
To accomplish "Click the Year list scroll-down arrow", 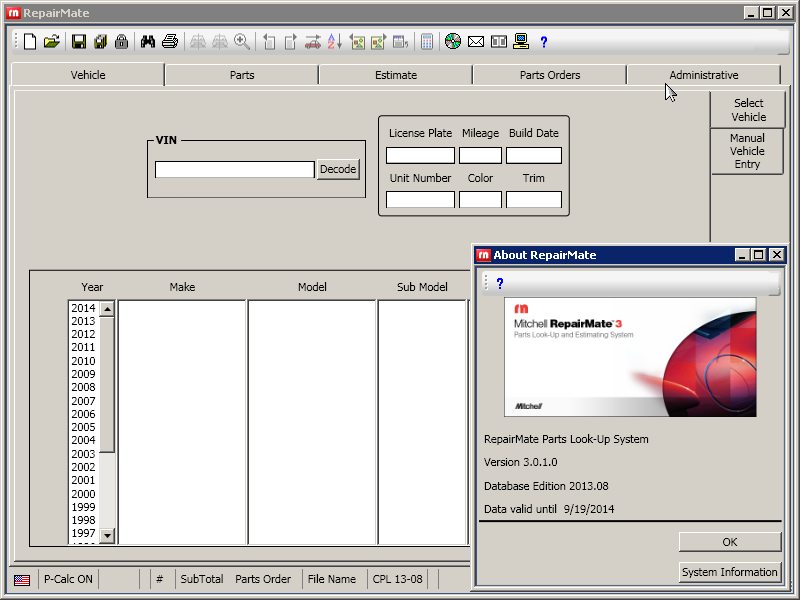I will [107, 536].
